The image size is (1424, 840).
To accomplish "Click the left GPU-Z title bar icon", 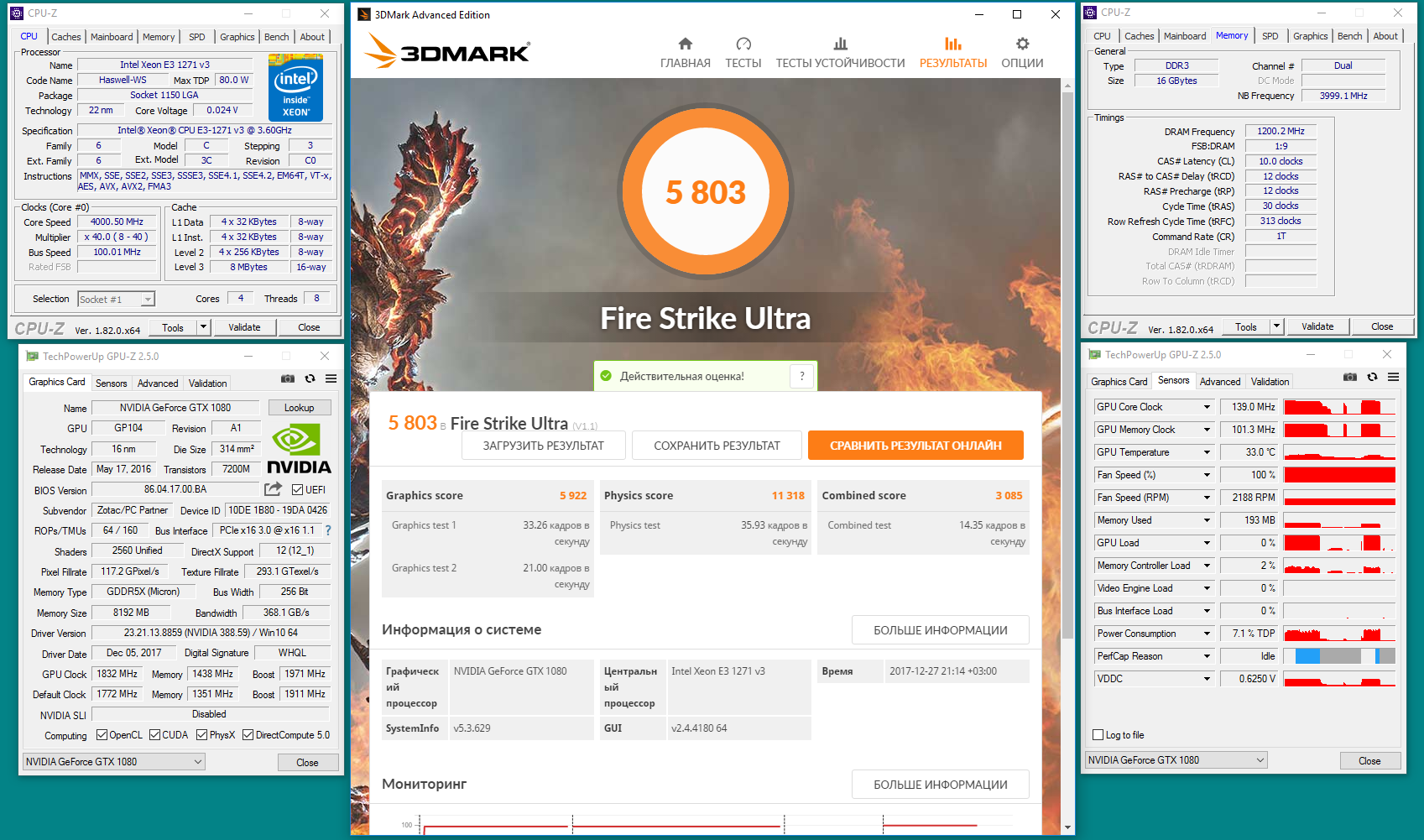I will (32, 356).
